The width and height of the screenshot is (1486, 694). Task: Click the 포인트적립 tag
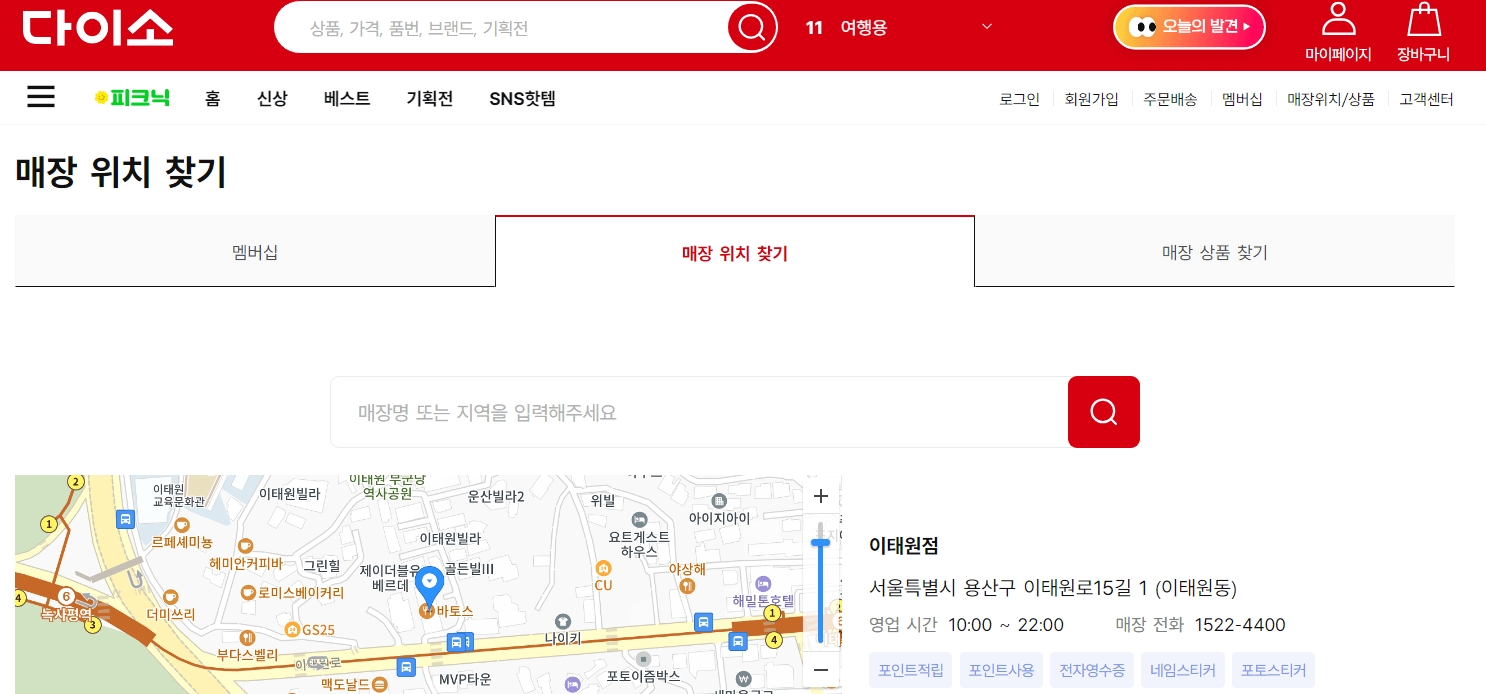(x=911, y=670)
